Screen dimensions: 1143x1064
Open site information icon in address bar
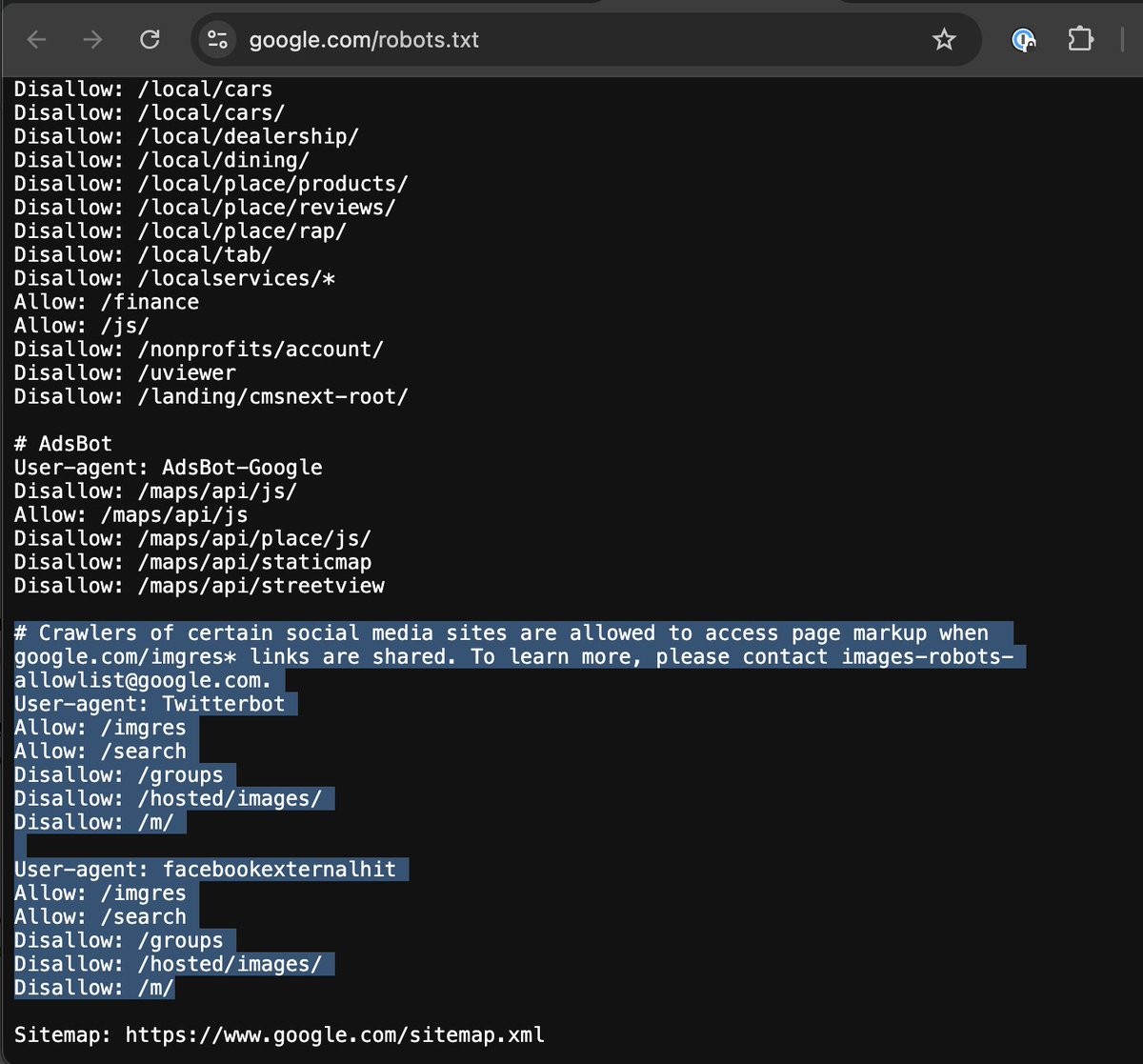[x=217, y=39]
